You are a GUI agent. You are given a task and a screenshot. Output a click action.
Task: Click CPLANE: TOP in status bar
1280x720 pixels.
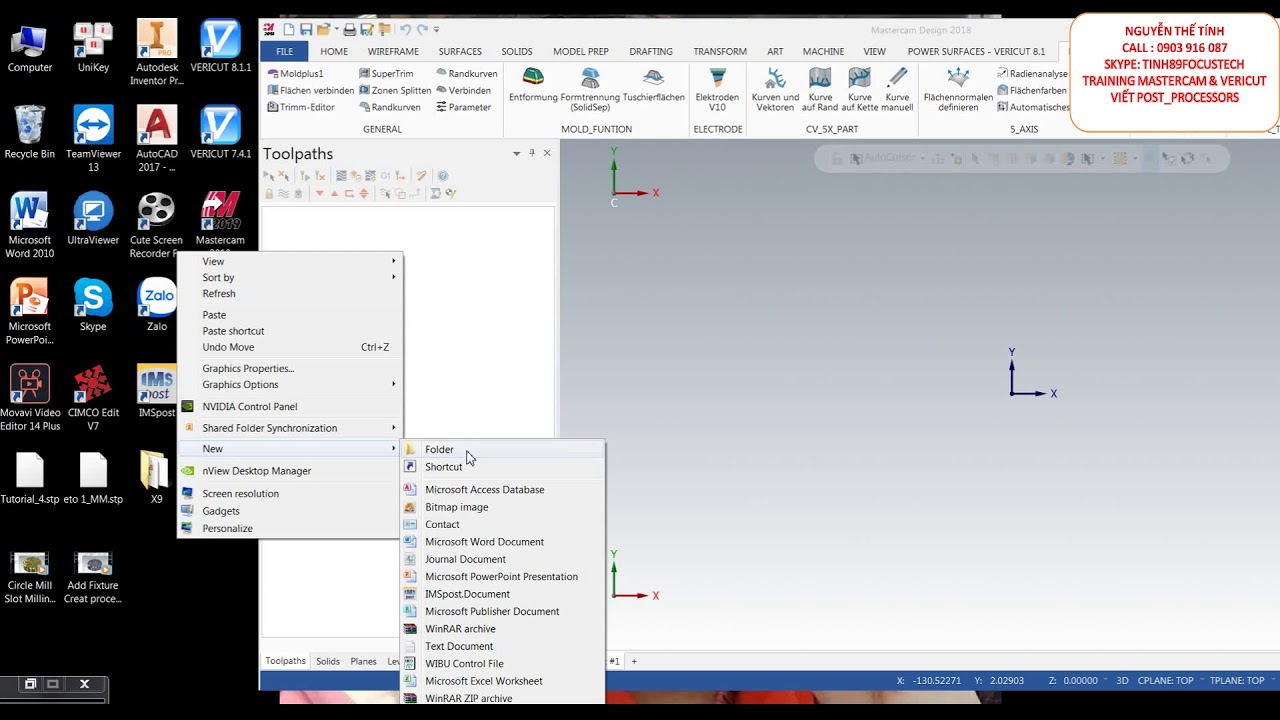(1165, 681)
